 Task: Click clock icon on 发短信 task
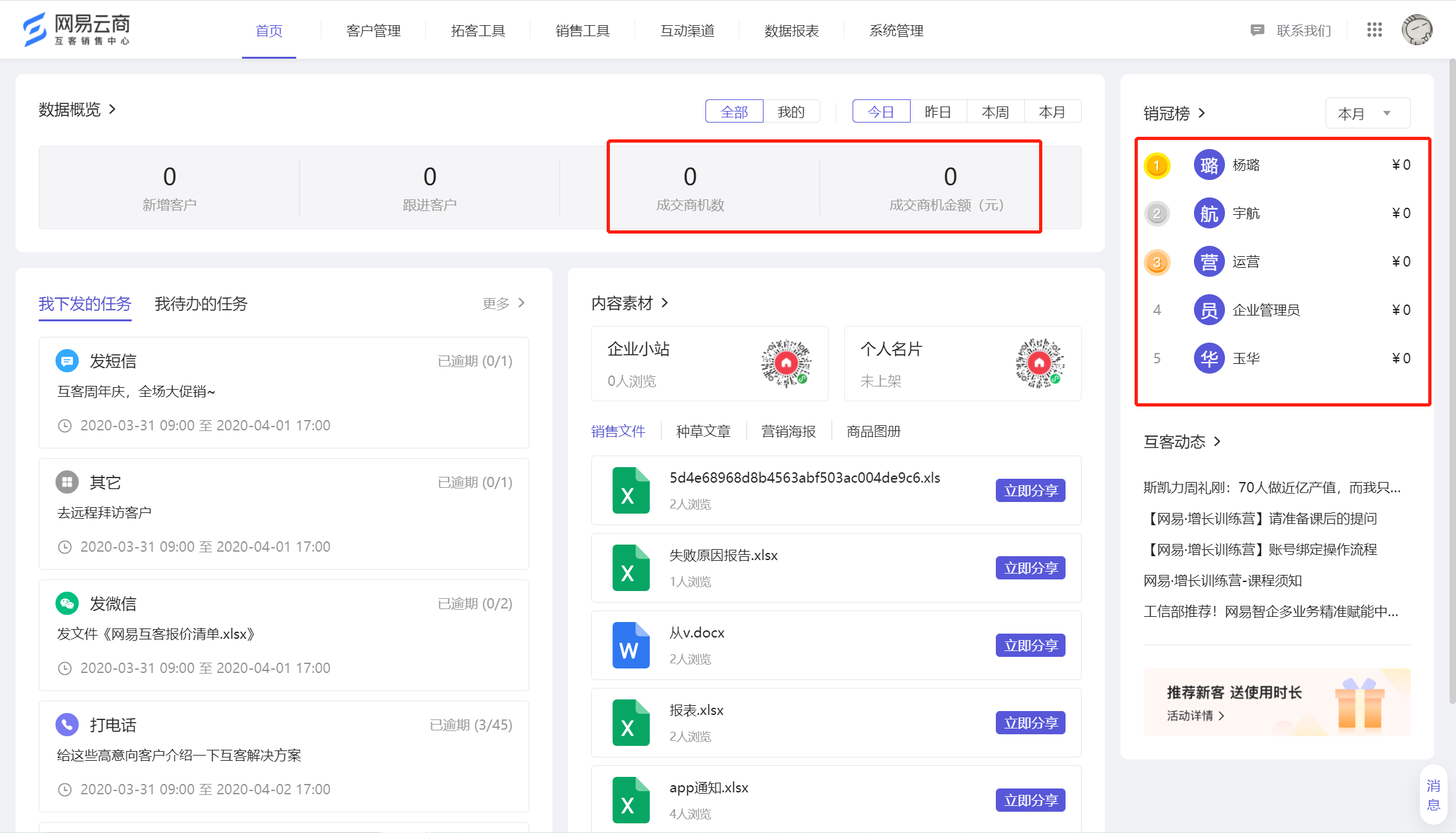click(65, 426)
